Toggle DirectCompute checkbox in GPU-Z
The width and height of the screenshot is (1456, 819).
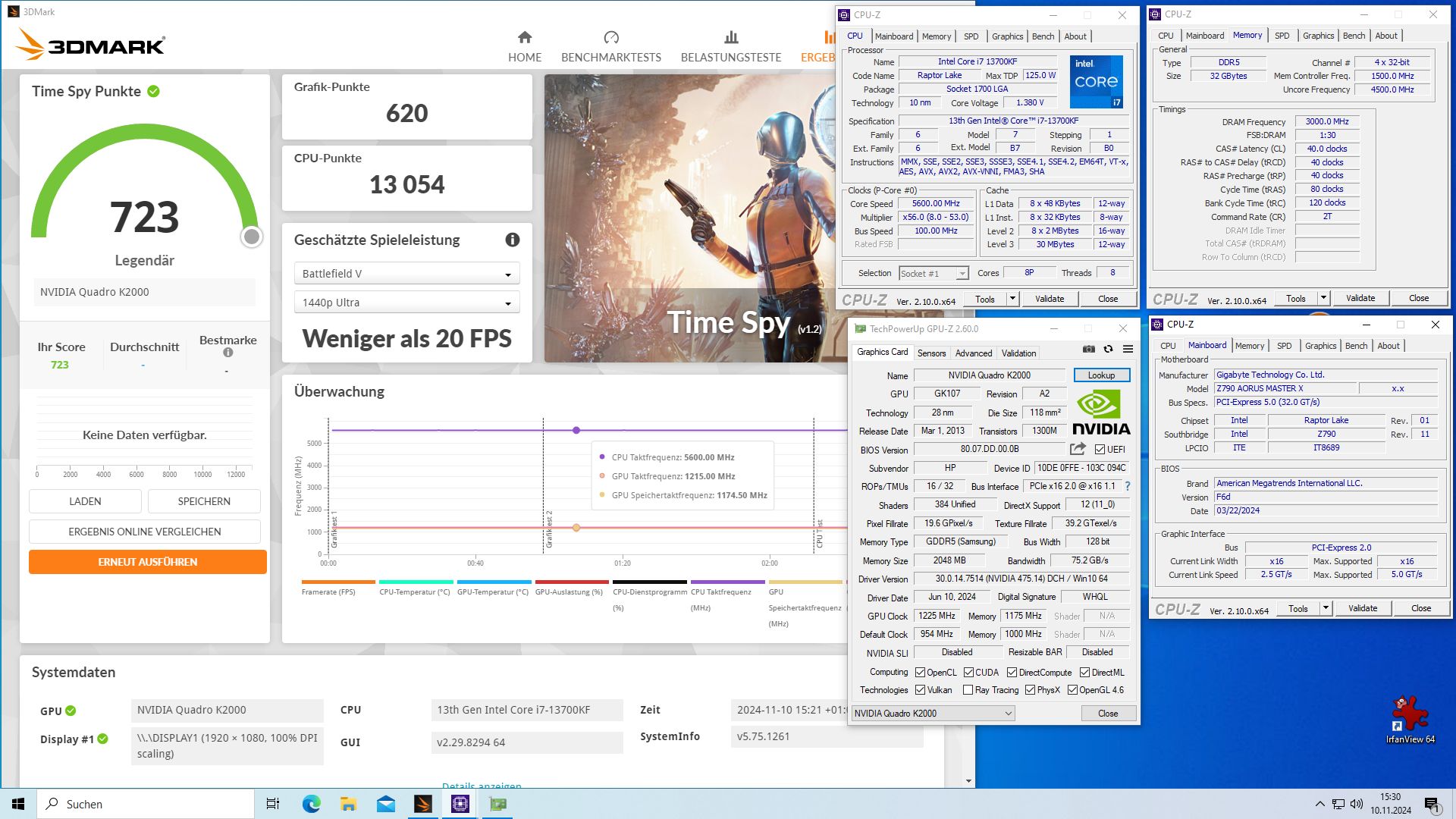click(1012, 673)
